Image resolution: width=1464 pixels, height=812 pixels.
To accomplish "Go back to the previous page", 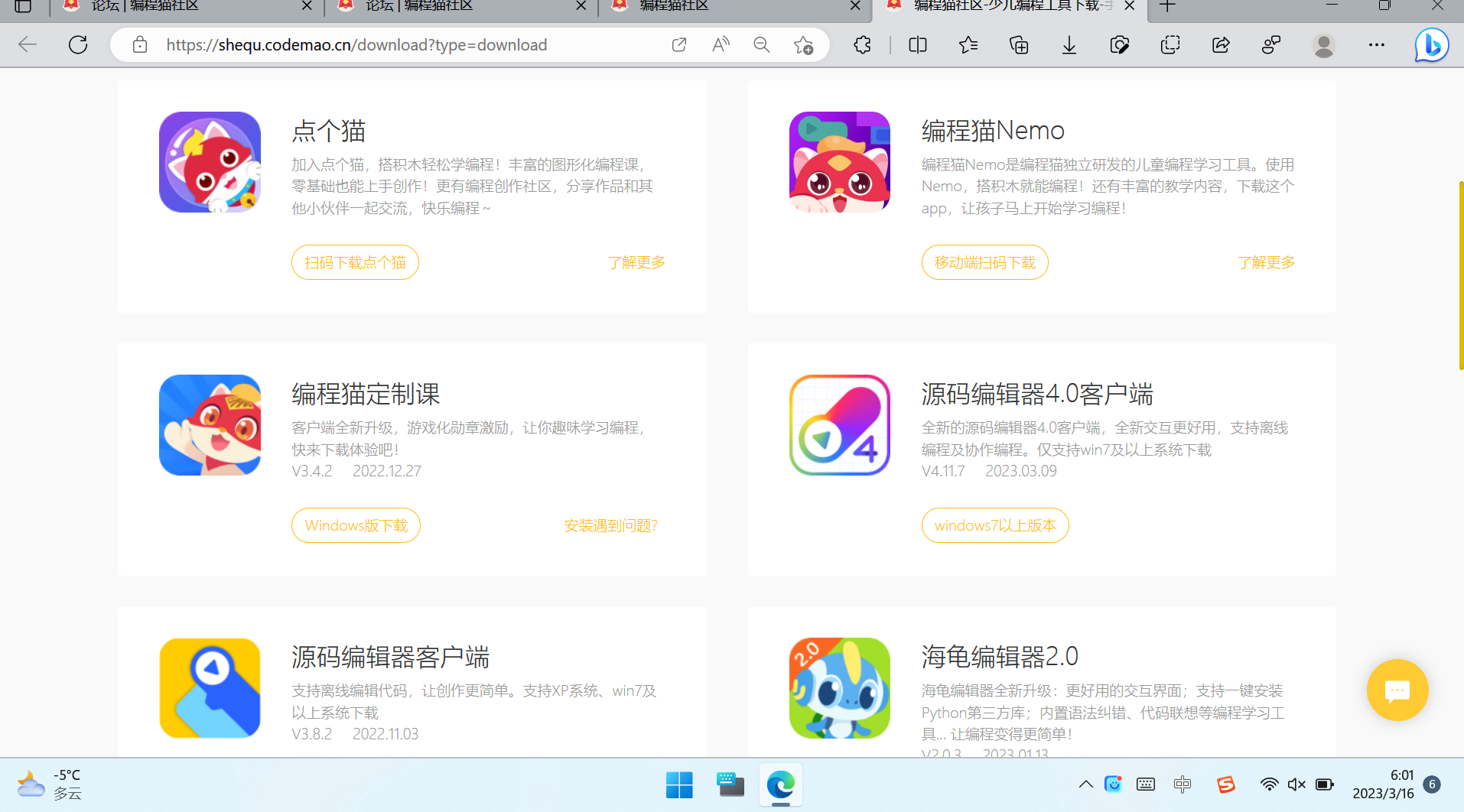I will coord(28,45).
